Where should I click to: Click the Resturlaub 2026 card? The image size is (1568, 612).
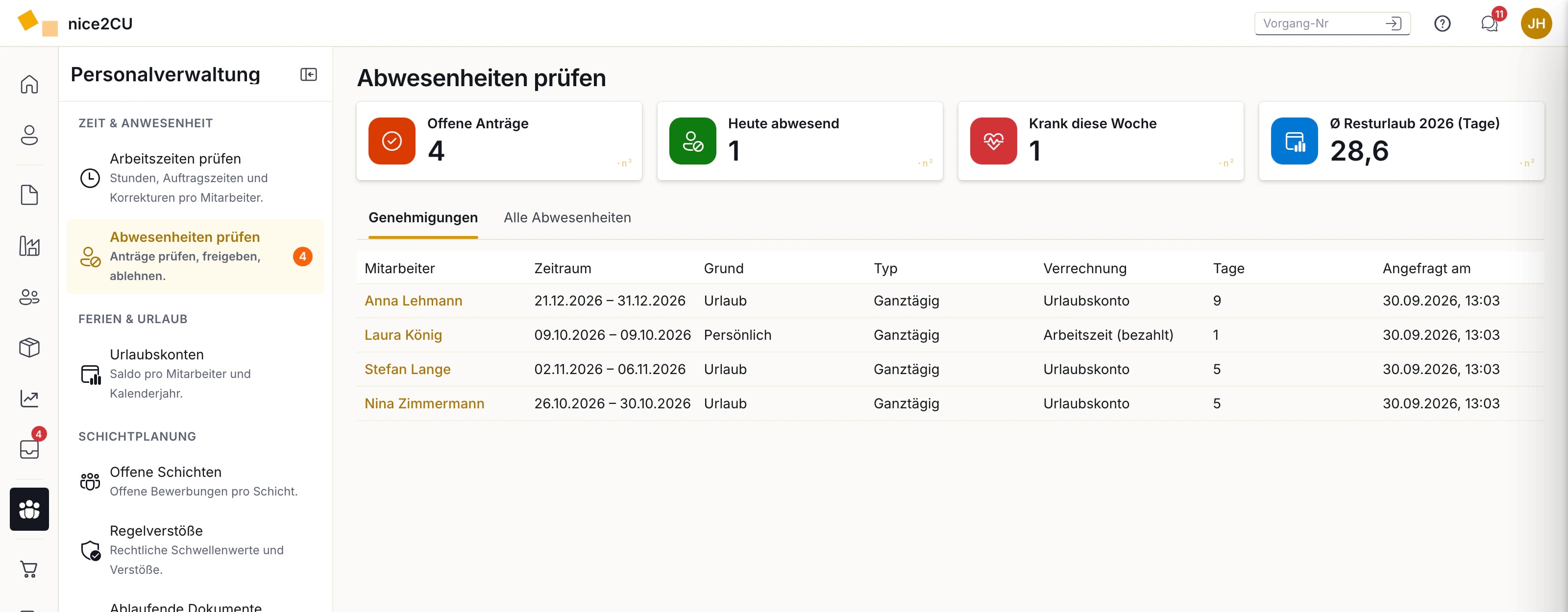pyautogui.click(x=1401, y=141)
